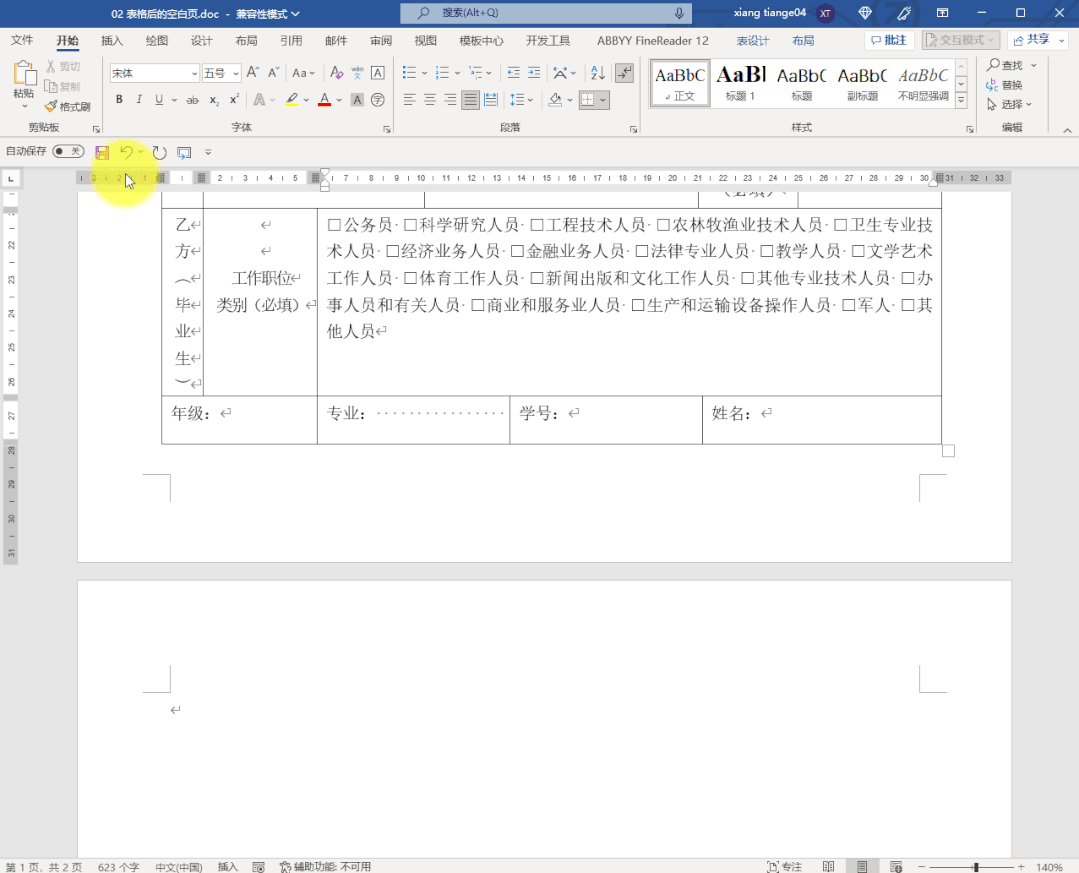Open the 插入 (Insert) ribbon tab
This screenshot has height=873, width=1079.
112,41
